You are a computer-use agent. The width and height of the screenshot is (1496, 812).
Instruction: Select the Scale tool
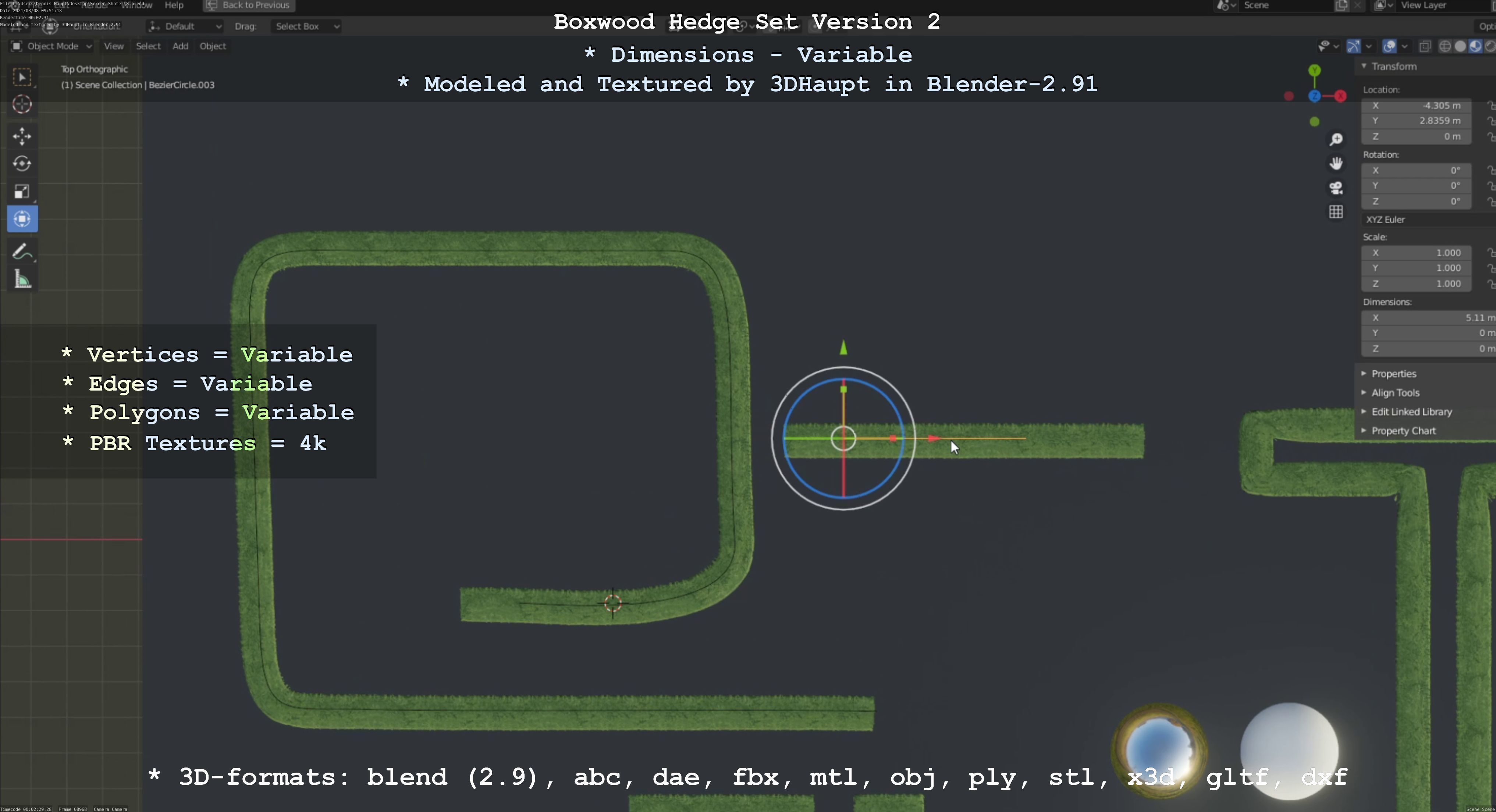(22, 192)
